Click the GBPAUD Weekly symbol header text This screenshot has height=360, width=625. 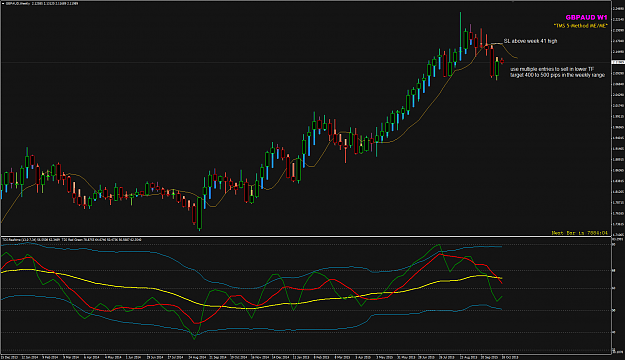pos(41,4)
